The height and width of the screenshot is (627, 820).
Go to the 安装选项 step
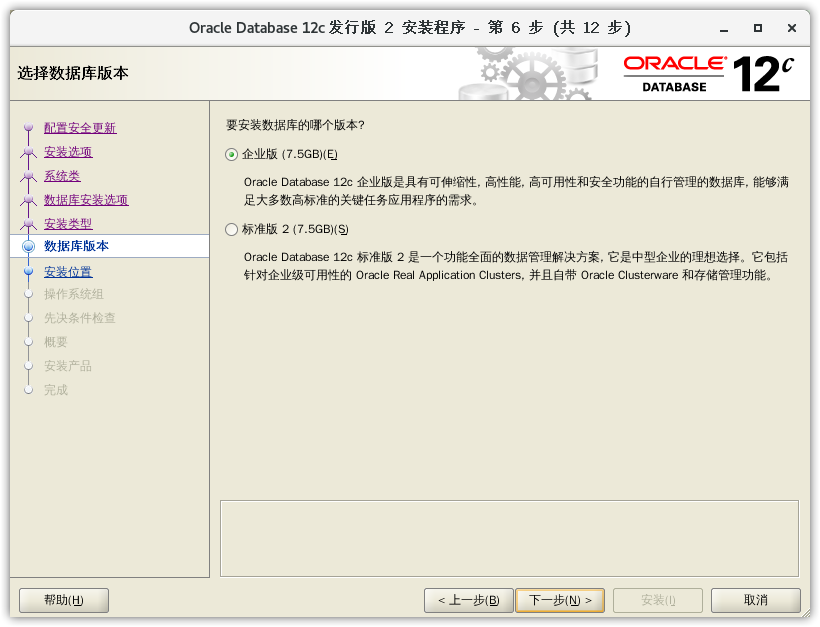point(68,152)
